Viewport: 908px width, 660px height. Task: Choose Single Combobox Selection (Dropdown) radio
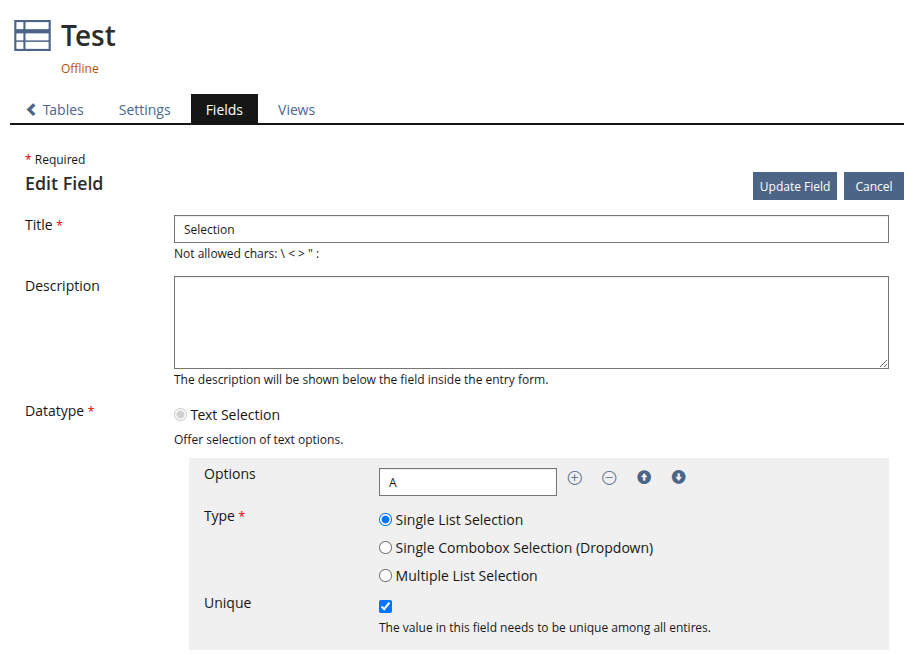pyautogui.click(x=385, y=548)
